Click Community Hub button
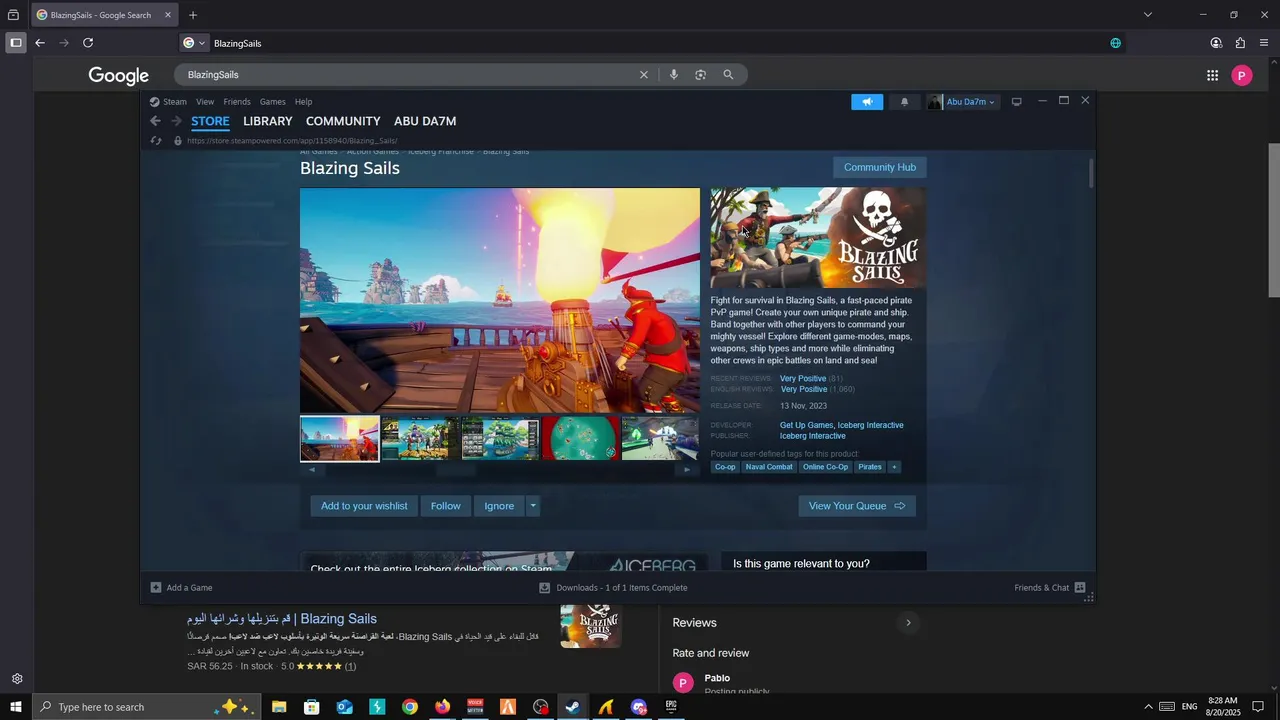This screenshot has height=720, width=1280. [880, 167]
